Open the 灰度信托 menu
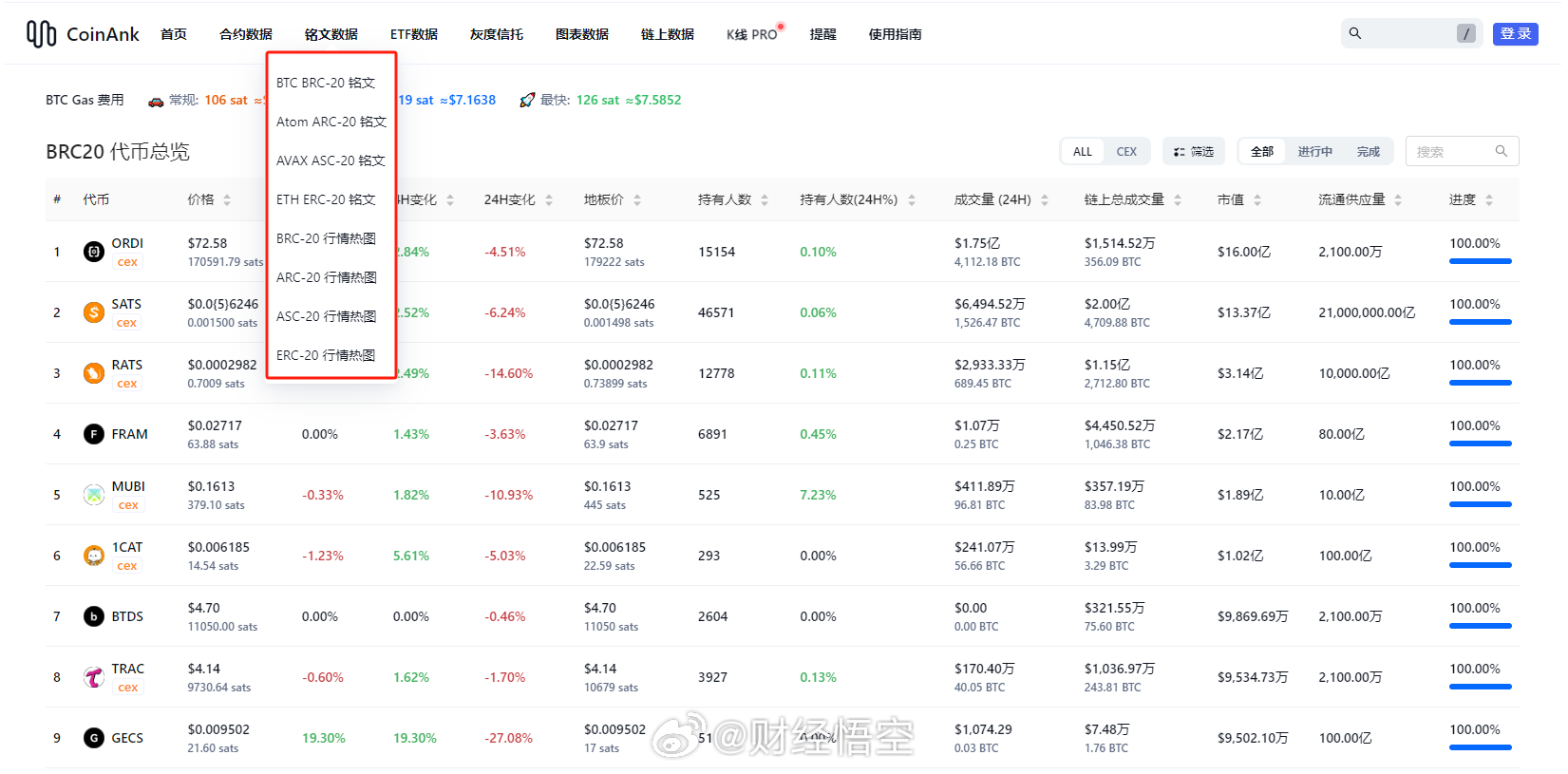Screen dimensions: 1568x774 (x=497, y=34)
